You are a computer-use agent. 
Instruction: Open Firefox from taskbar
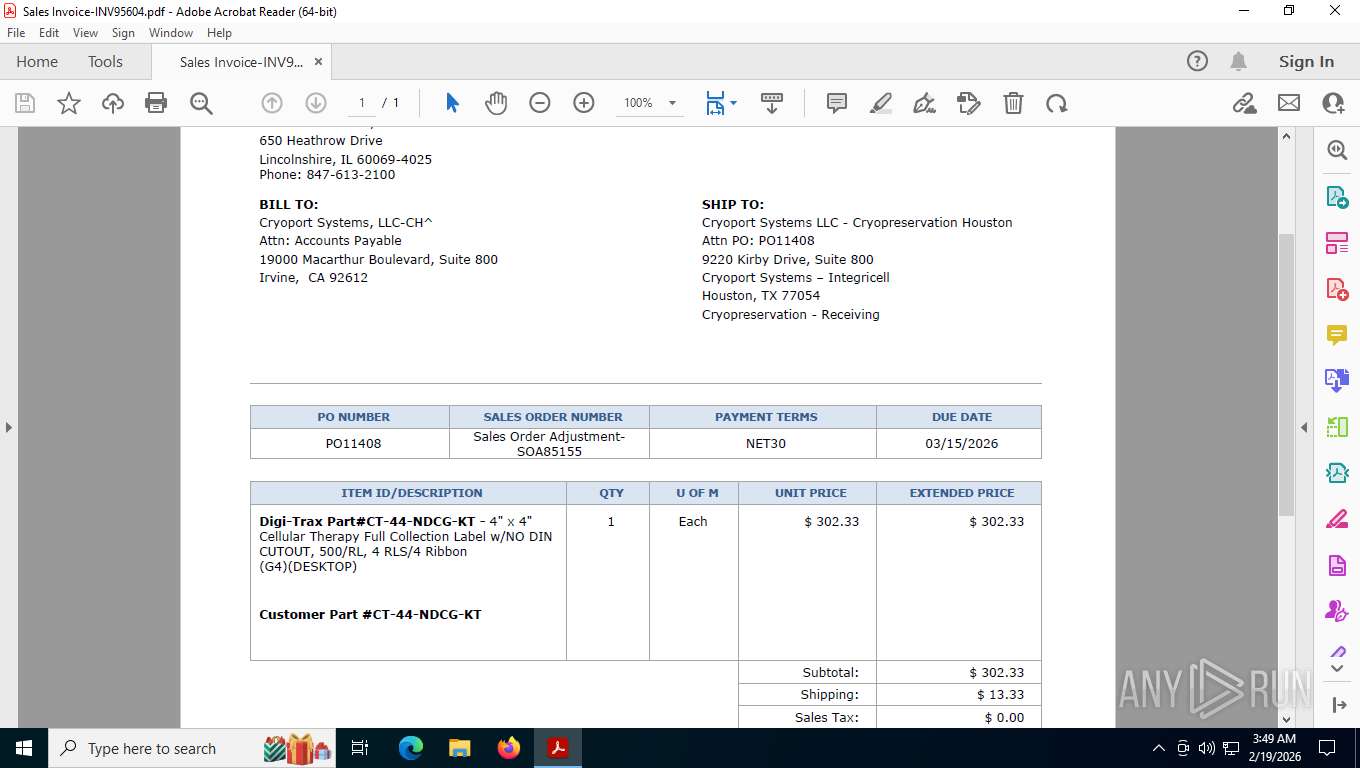pyautogui.click(x=509, y=748)
